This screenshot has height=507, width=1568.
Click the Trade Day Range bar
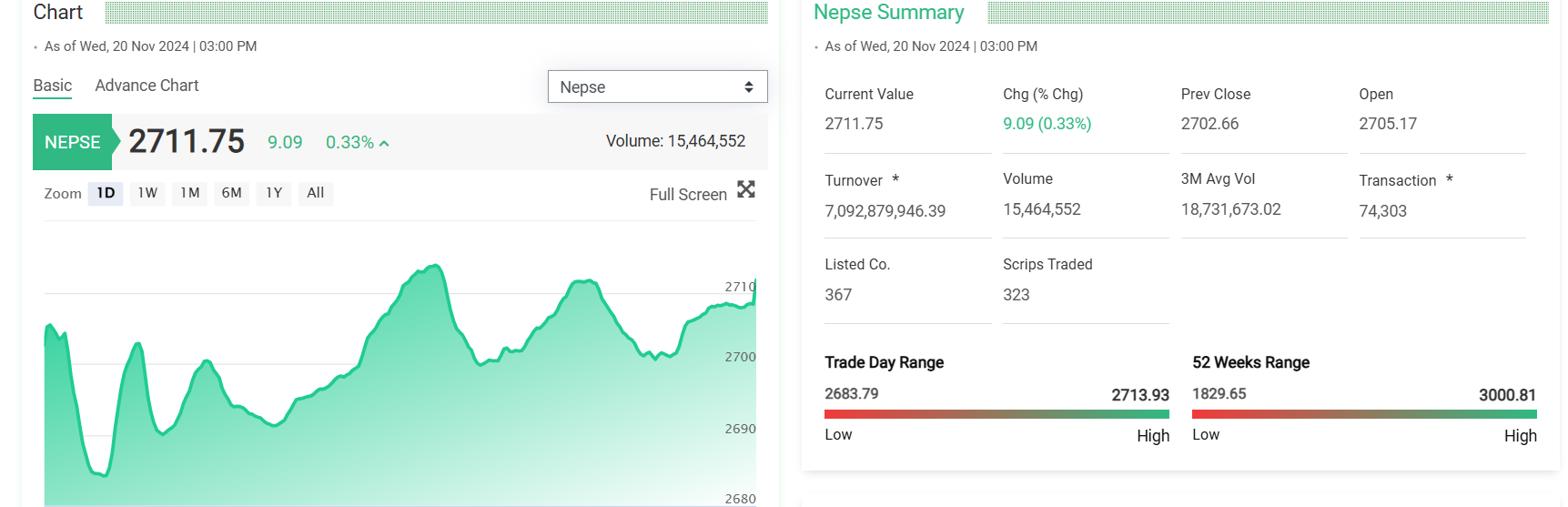click(x=996, y=414)
